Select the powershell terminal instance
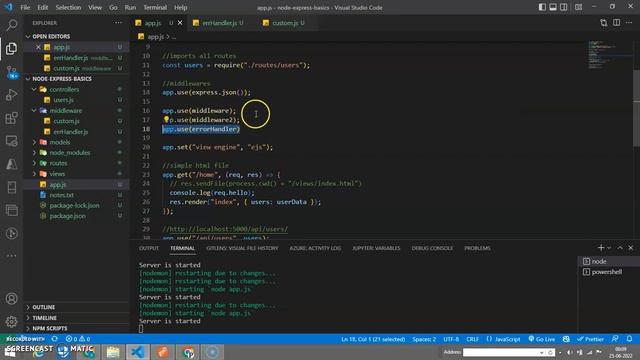 click(608, 272)
